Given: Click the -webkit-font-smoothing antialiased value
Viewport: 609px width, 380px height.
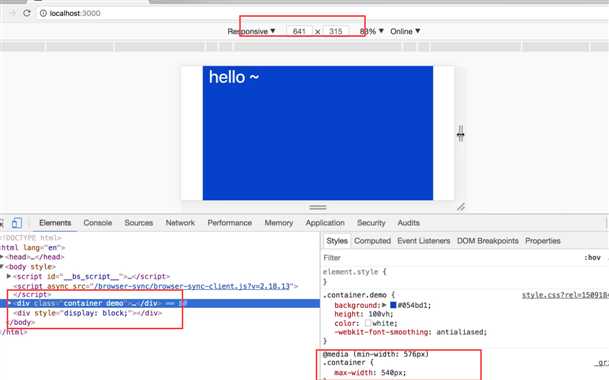Looking at the screenshot, I should click(x=461, y=332).
